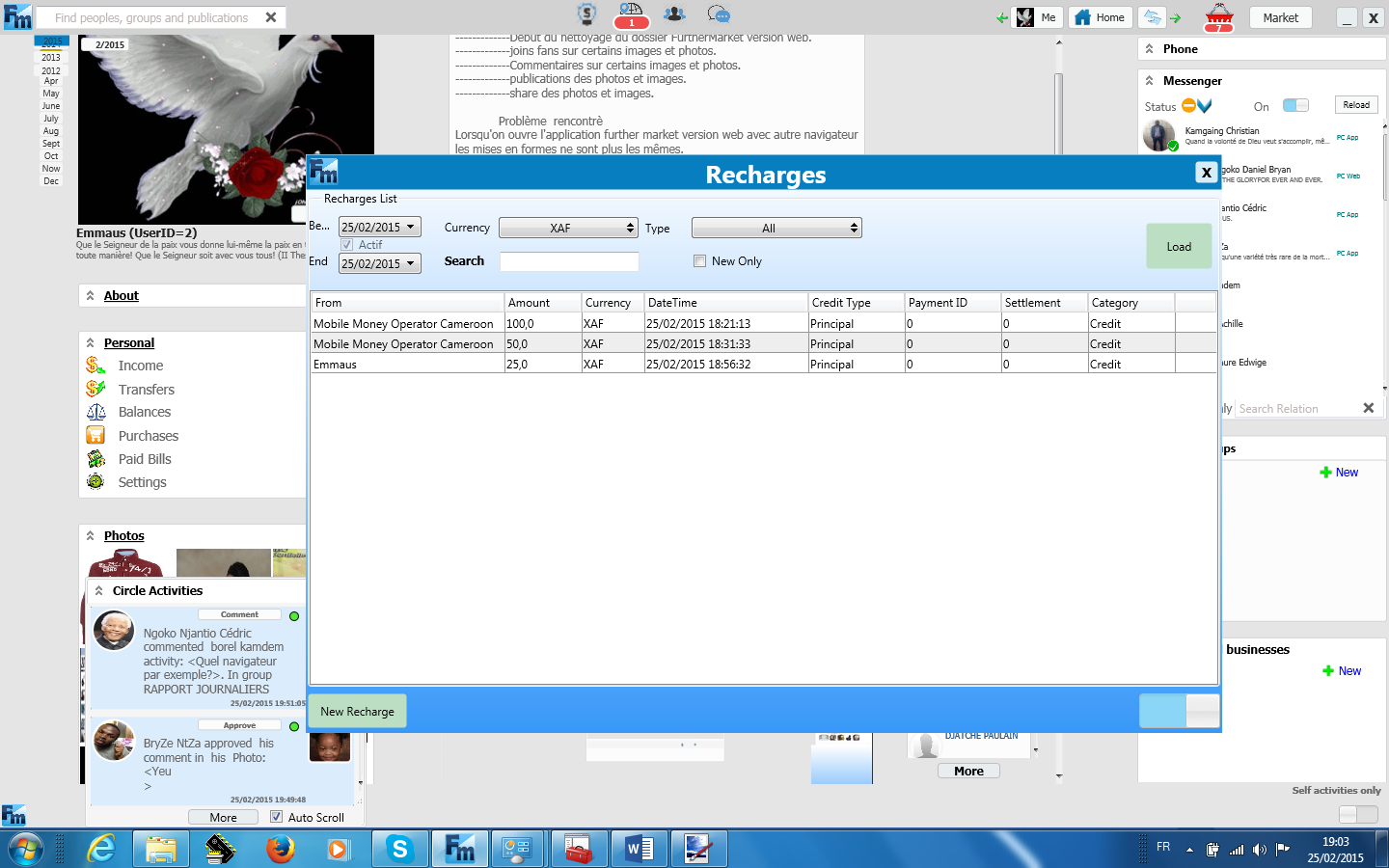Click the Windows Start button
Image resolution: width=1389 pixels, height=868 pixels.
pos(26,849)
